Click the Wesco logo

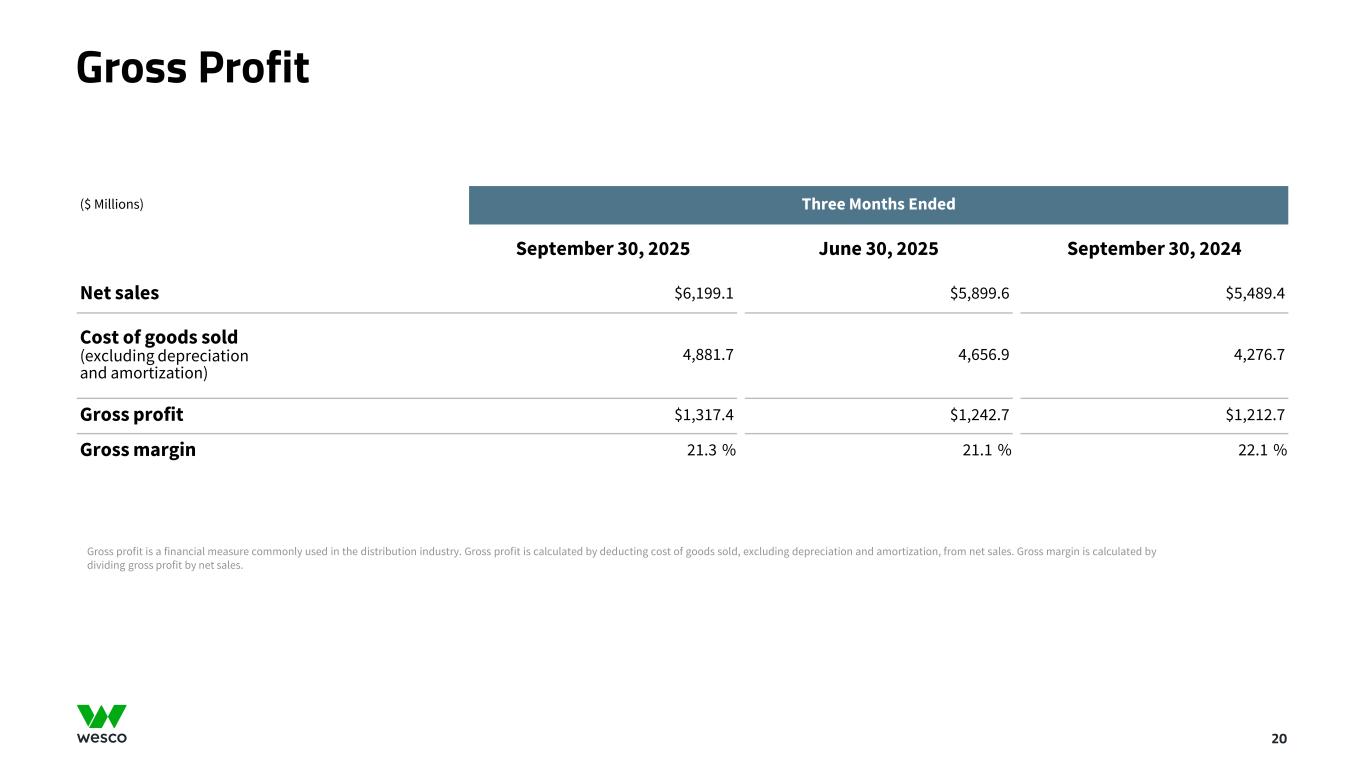coord(102,724)
